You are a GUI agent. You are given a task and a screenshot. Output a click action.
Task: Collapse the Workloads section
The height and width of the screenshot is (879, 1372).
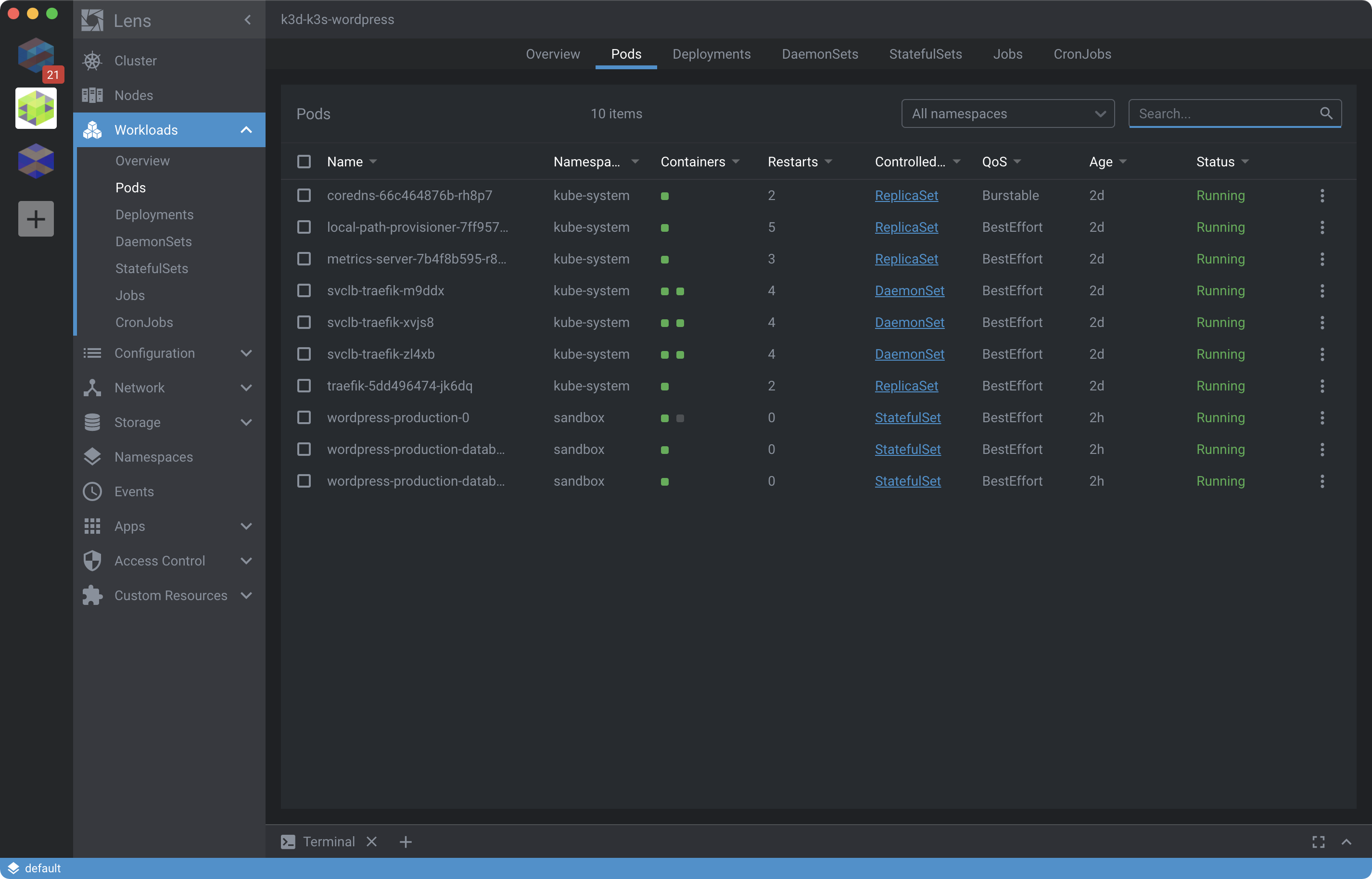(246, 130)
